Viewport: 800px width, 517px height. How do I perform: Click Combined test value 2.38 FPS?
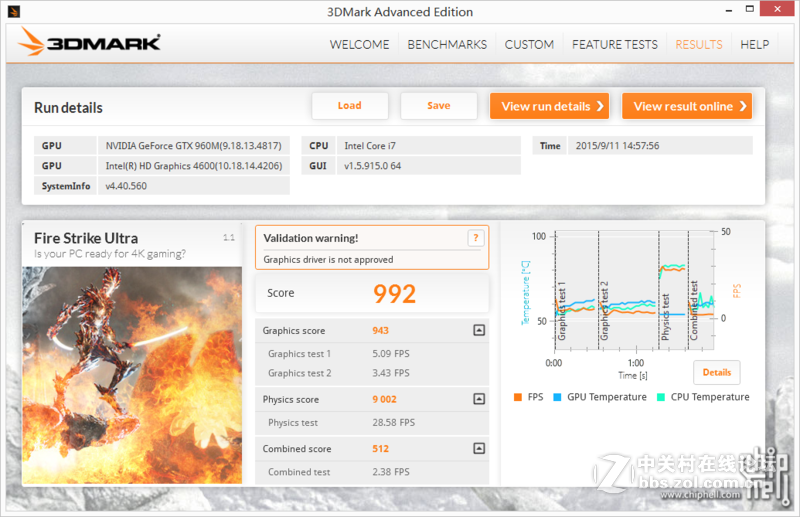391,472
